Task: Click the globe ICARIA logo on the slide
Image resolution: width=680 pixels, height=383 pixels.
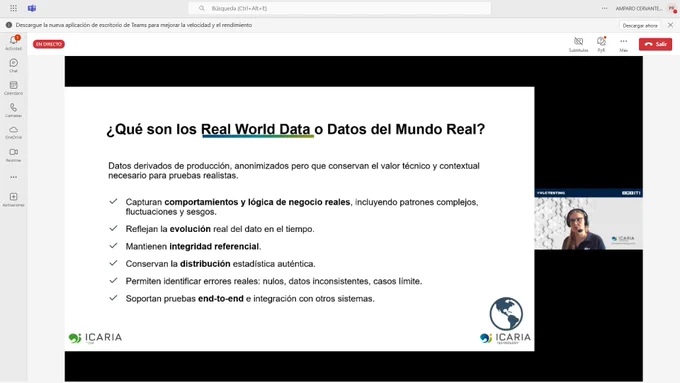Action: (506, 321)
